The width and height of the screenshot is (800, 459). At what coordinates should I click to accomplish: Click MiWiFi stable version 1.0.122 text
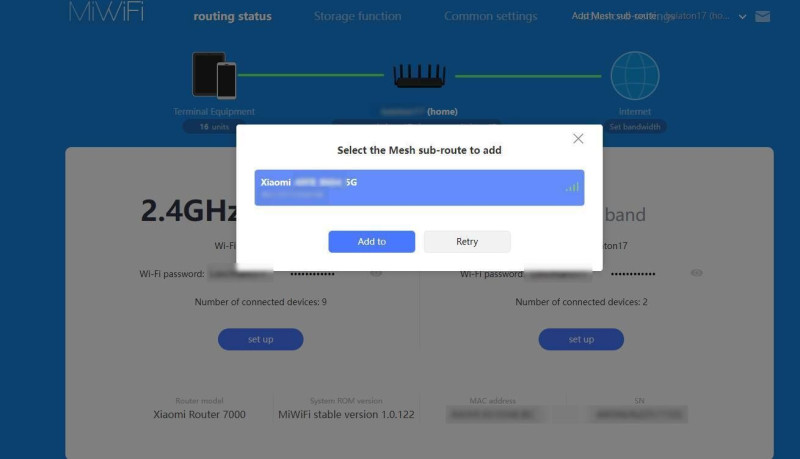(x=346, y=415)
